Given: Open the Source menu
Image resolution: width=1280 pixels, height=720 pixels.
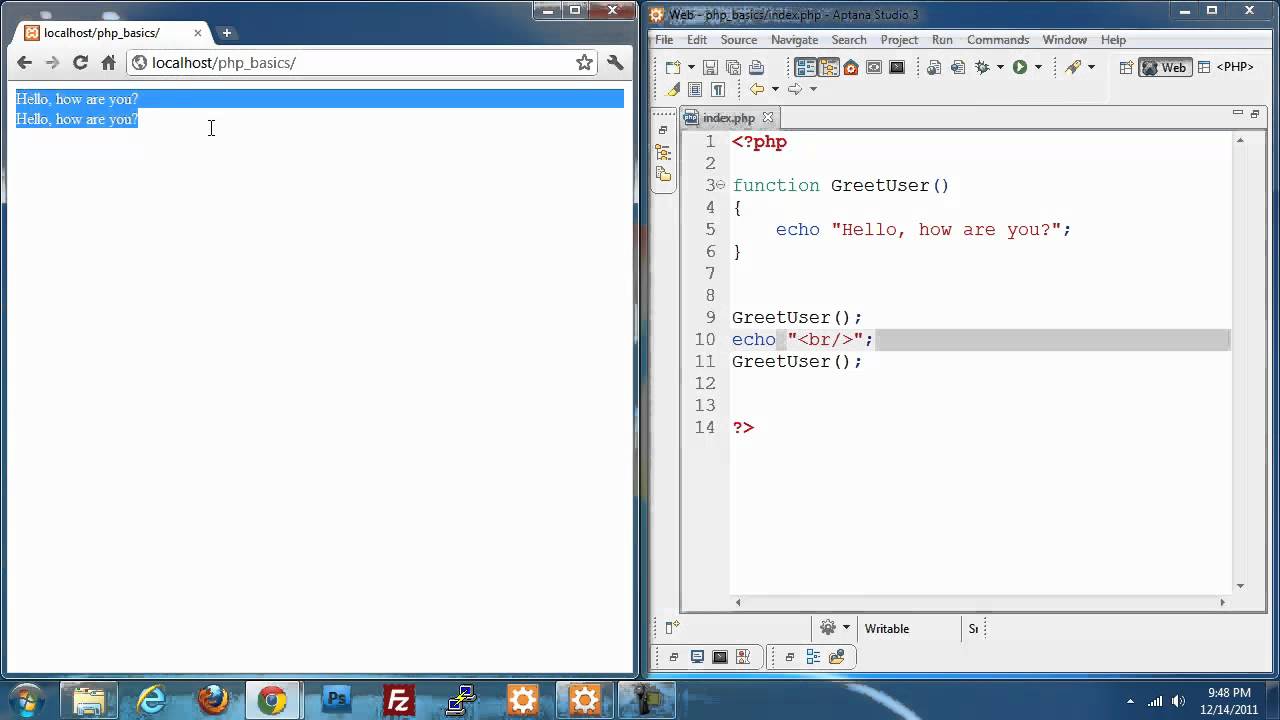Looking at the screenshot, I should click(x=739, y=40).
